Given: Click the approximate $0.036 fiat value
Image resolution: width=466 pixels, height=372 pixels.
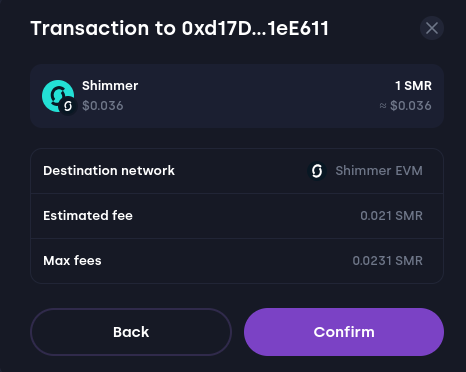Looking at the screenshot, I should click(405, 106).
